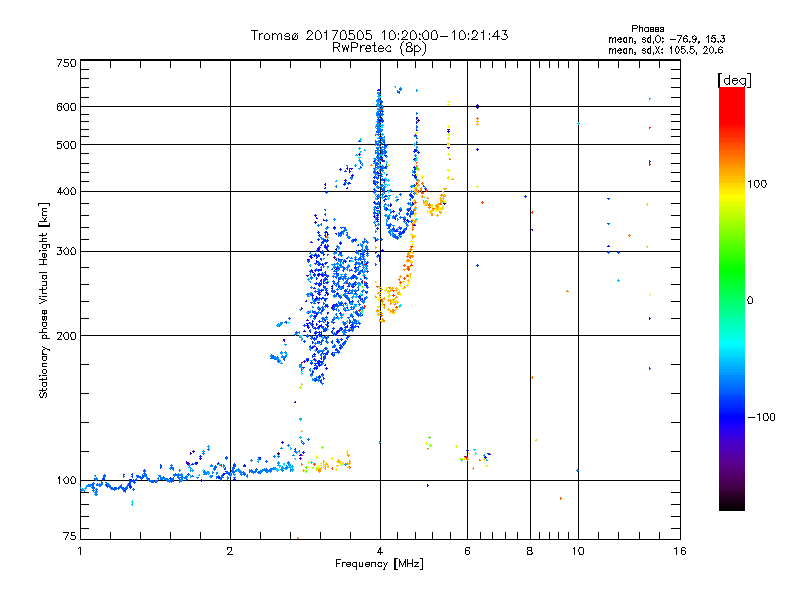This screenshot has height=600, width=800.
Task: Click the 'mean, sd,X: 105.5, 20.6' line
Action: click(x=665, y=50)
